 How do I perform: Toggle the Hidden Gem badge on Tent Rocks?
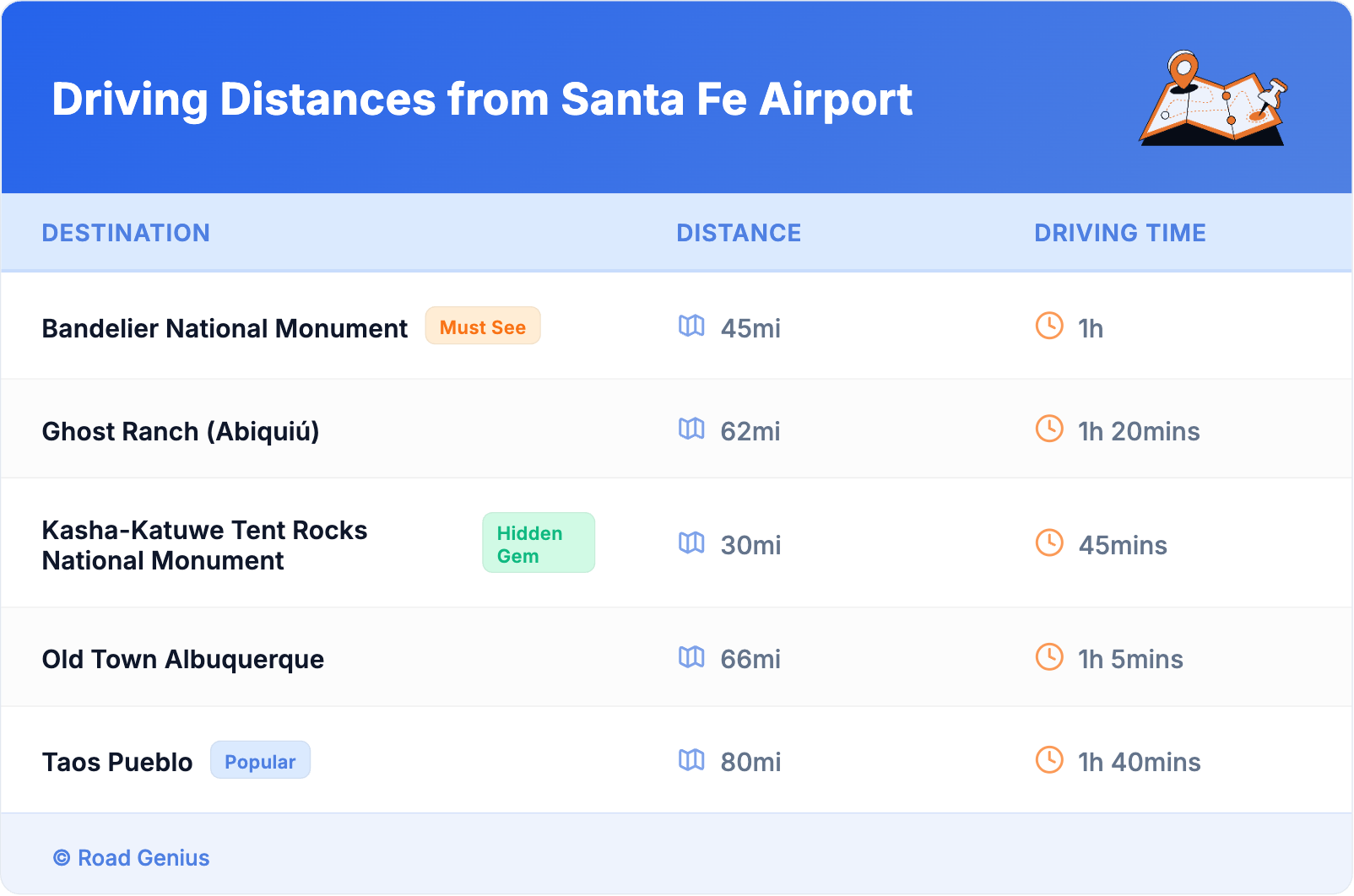coord(539,542)
